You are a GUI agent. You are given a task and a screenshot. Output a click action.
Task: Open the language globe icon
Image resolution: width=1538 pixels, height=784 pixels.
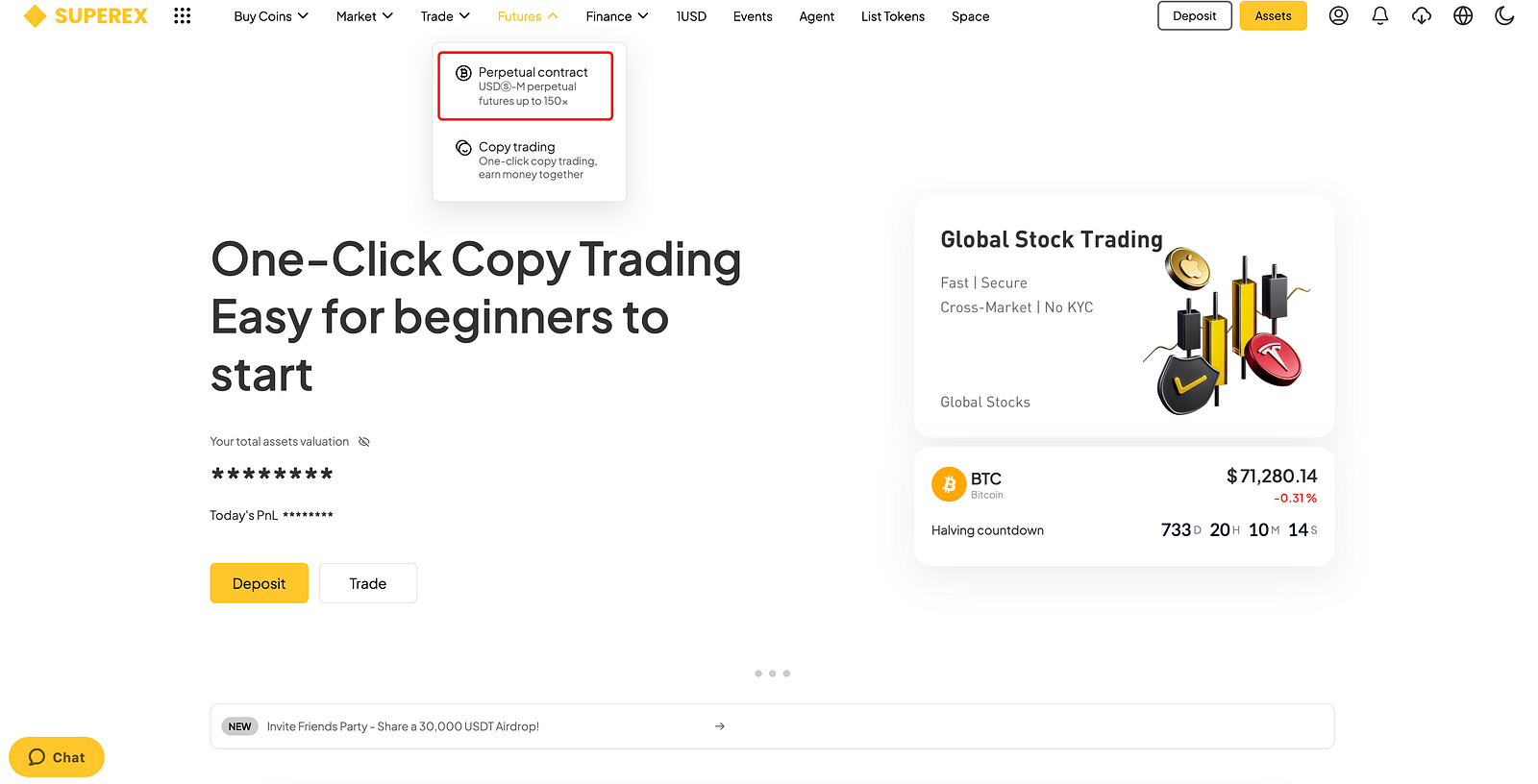tap(1463, 16)
